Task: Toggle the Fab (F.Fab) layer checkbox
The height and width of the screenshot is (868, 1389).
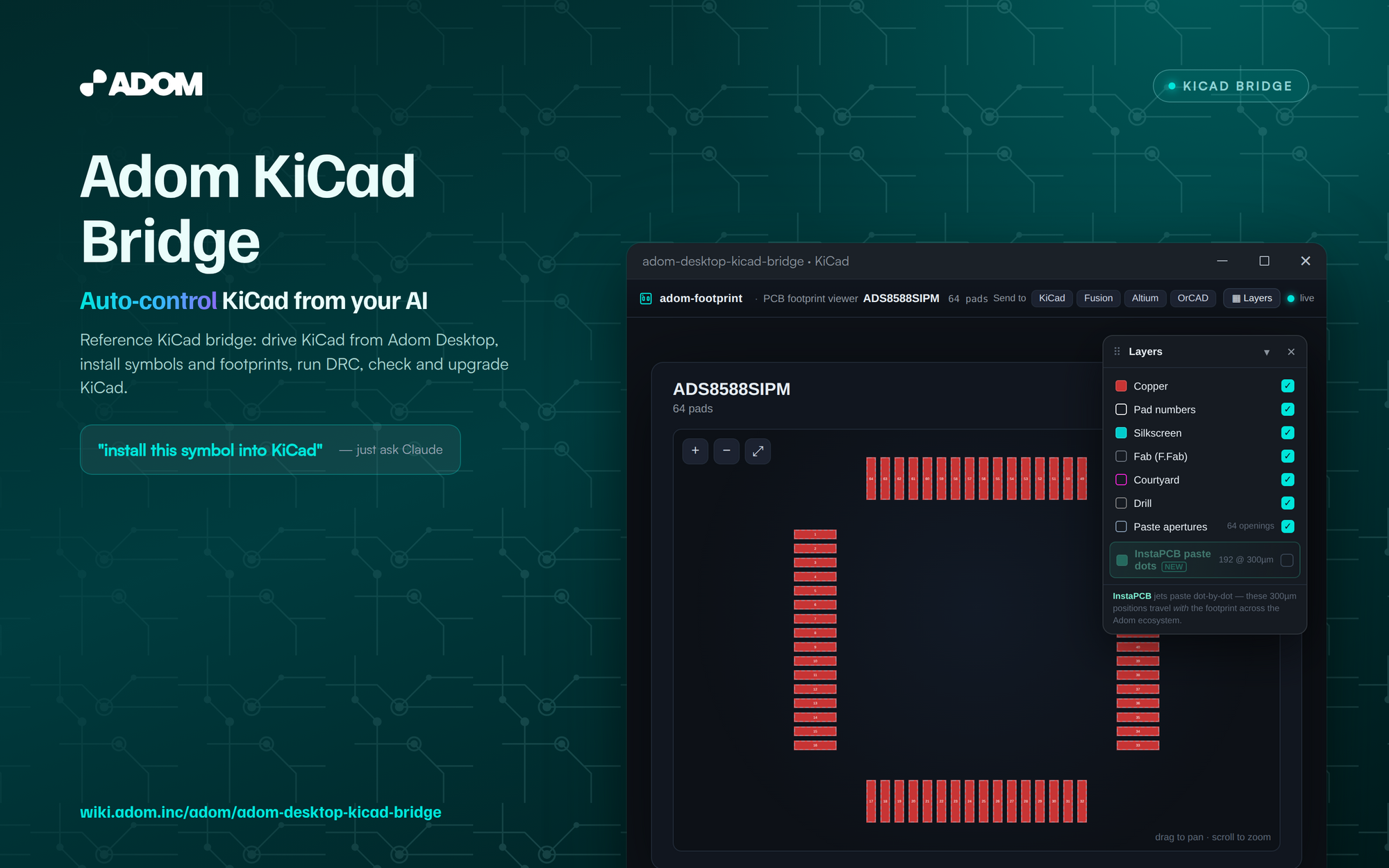Action: point(1288,456)
